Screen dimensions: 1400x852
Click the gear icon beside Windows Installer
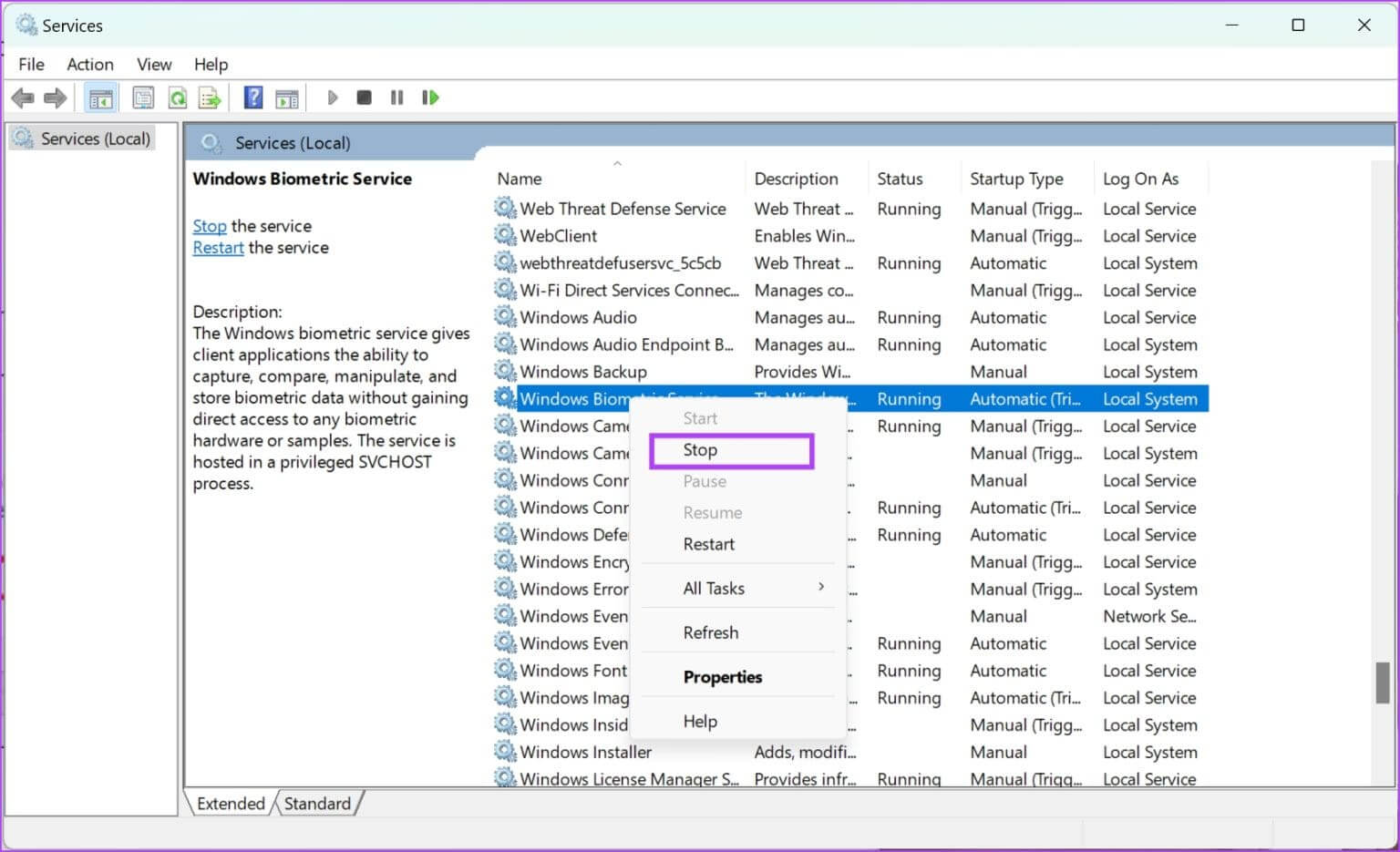505,752
